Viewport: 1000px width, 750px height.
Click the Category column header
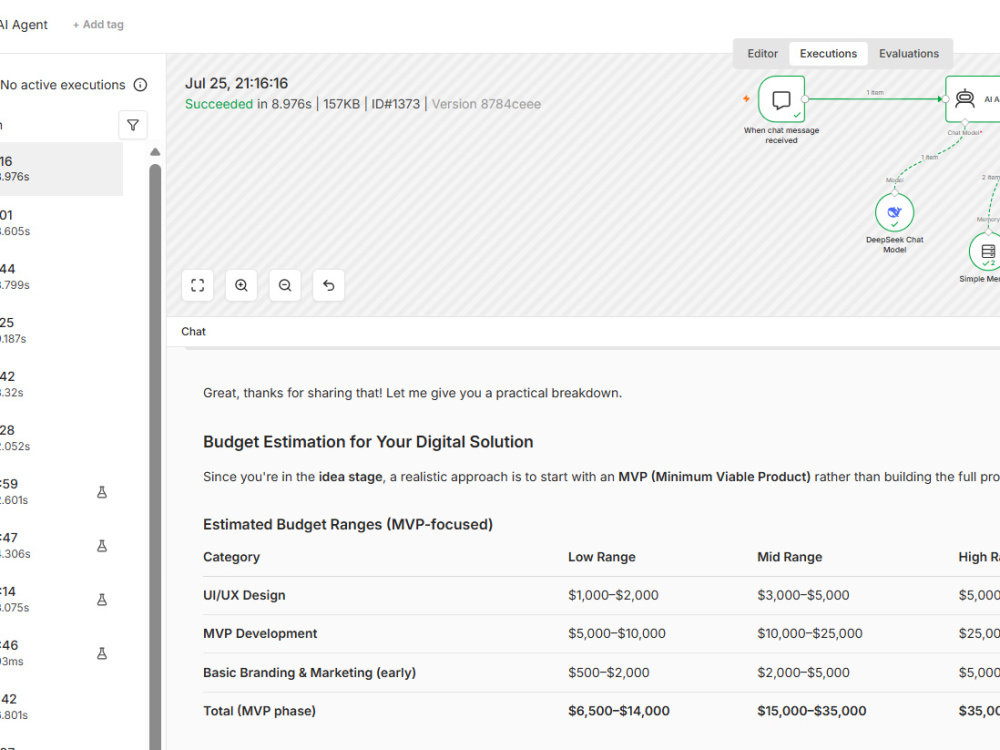pos(232,557)
